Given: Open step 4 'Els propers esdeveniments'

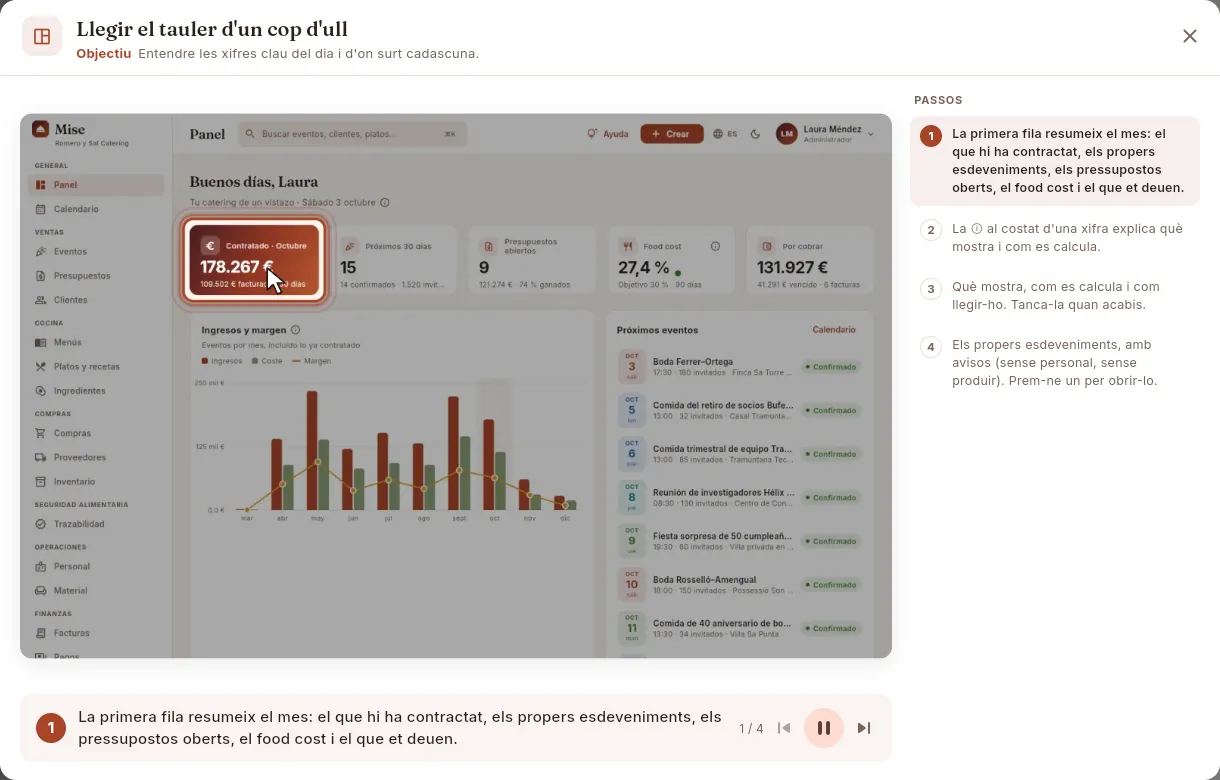Looking at the screenshot, I should click(1055, 363).
